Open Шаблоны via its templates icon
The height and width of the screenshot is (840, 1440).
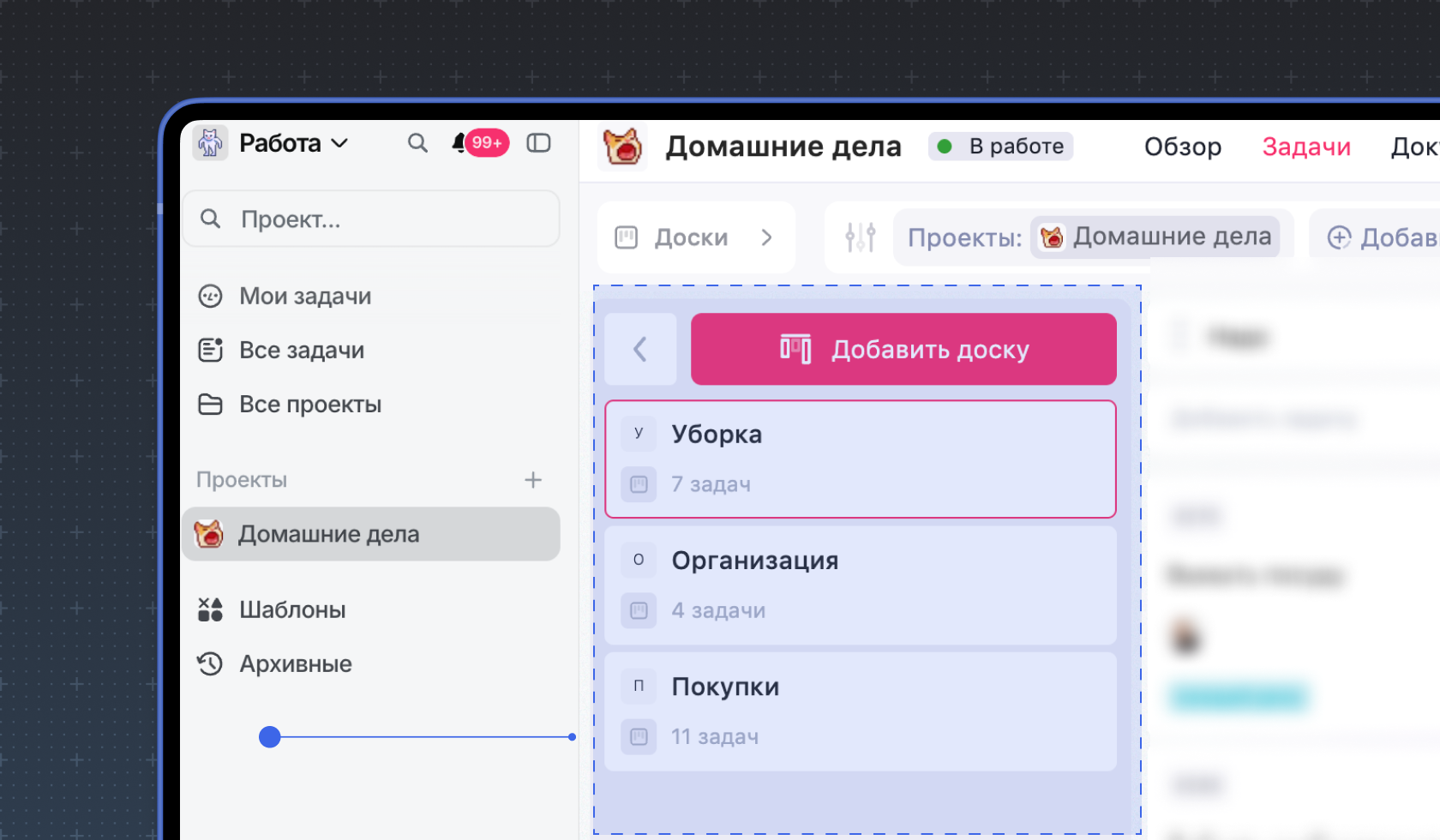[x=210, y=609]
